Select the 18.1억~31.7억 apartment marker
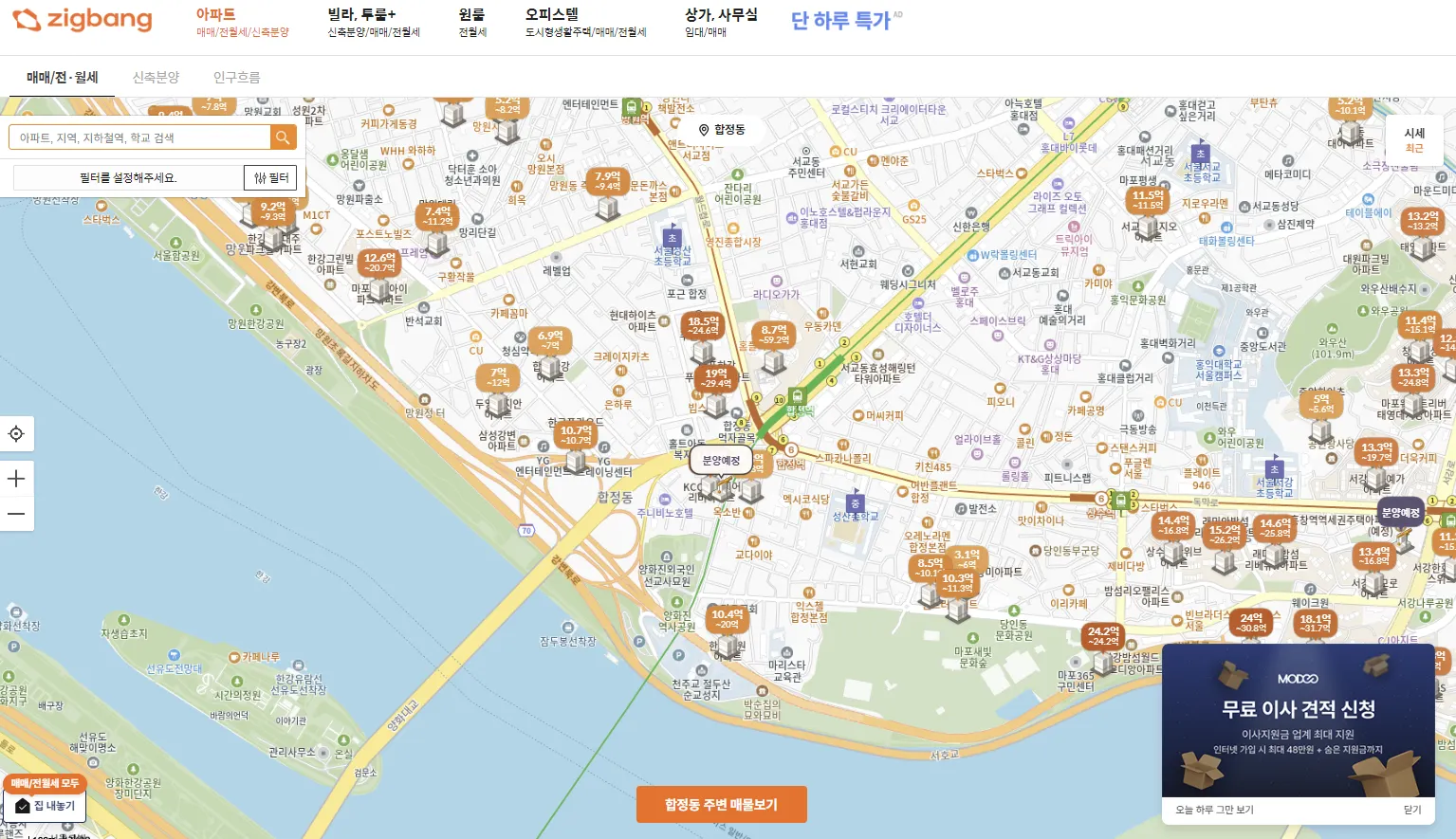The width and height of the screenshot is (1456, 839). 1315,623
